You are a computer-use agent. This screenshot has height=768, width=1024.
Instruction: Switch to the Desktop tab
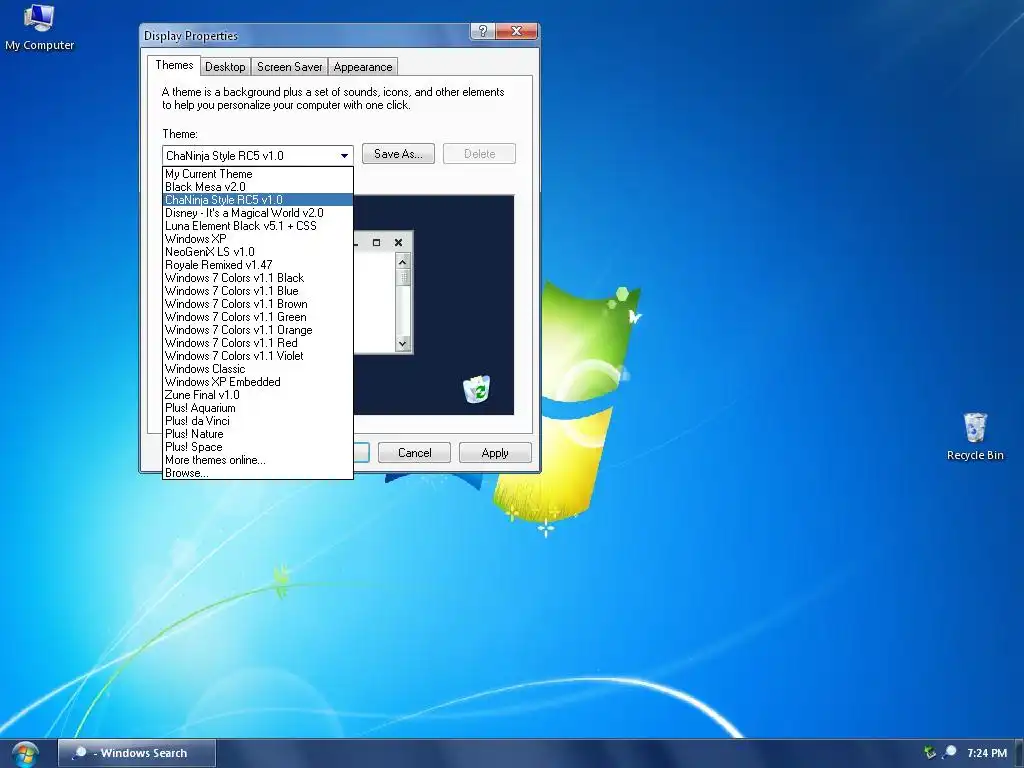[x=225, y=67]
